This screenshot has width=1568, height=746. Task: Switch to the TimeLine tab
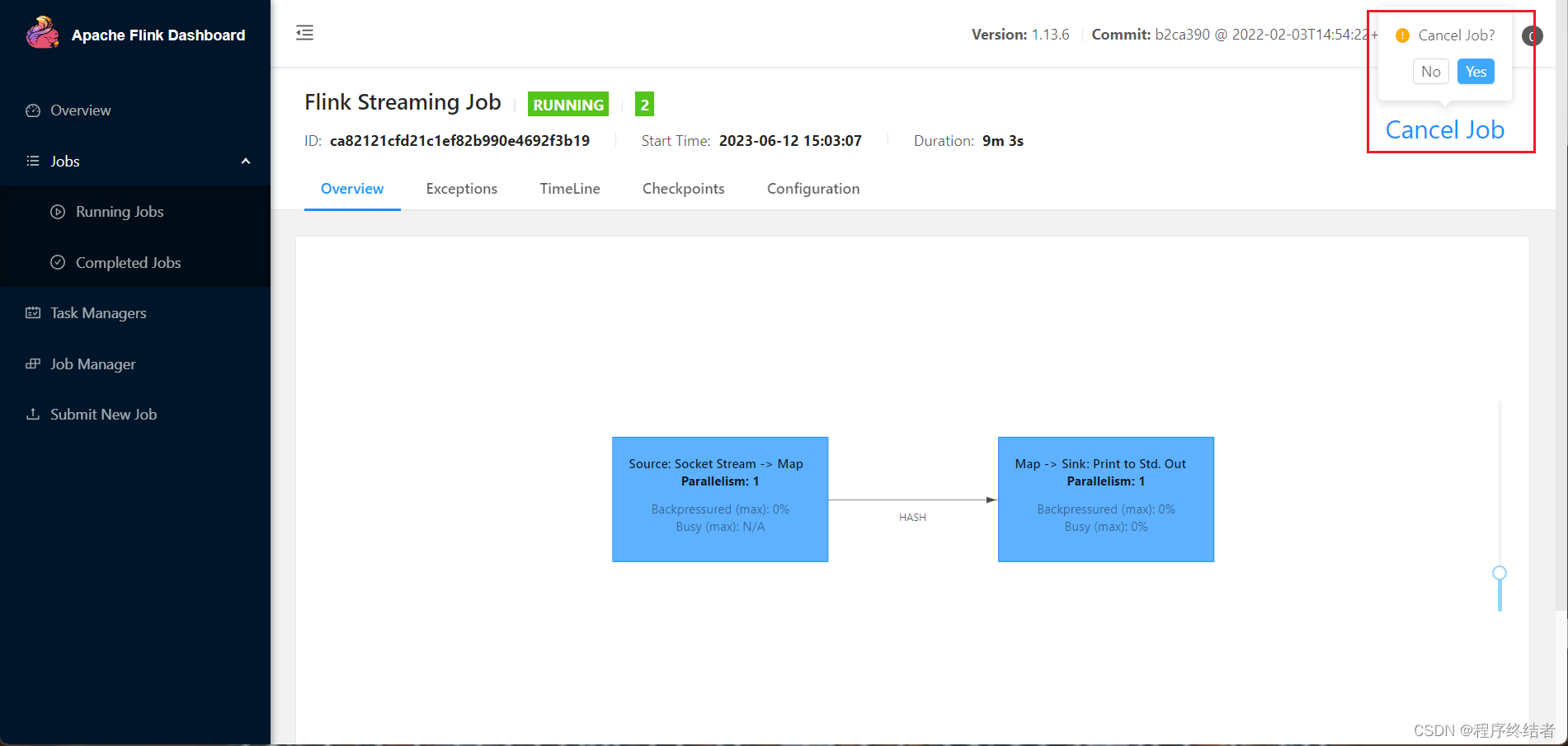[570, 189]
